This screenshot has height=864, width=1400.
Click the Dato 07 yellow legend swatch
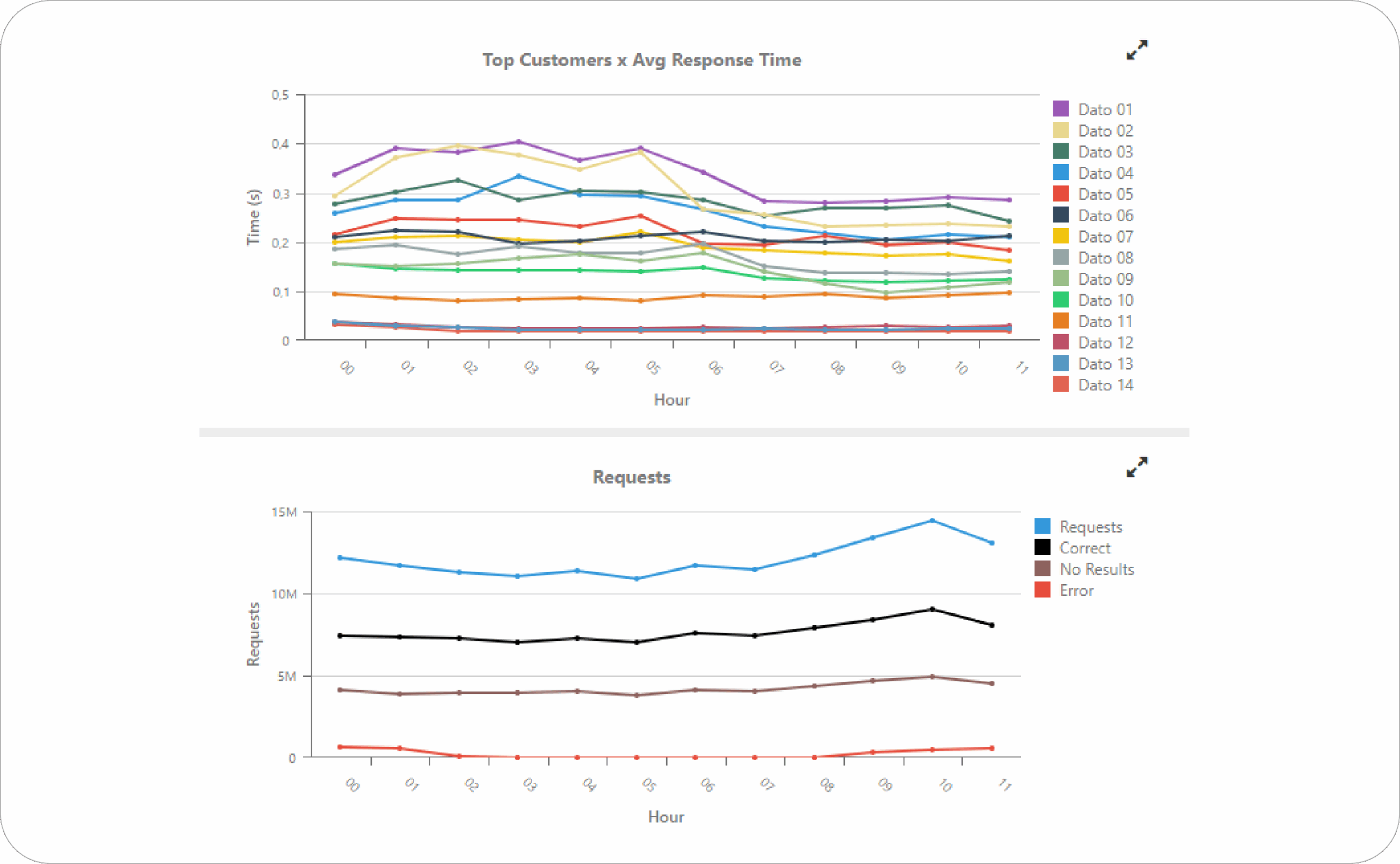(x=1060, y=236)
